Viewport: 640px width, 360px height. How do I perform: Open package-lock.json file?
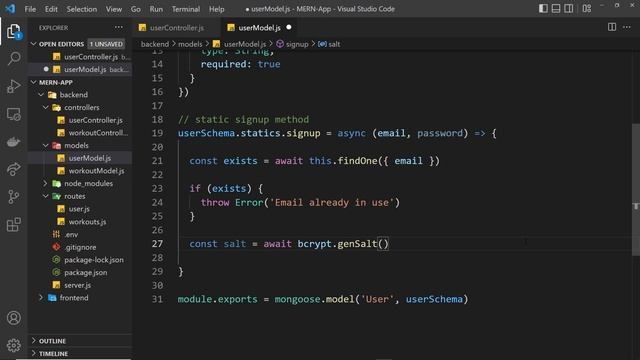[80, 260]
